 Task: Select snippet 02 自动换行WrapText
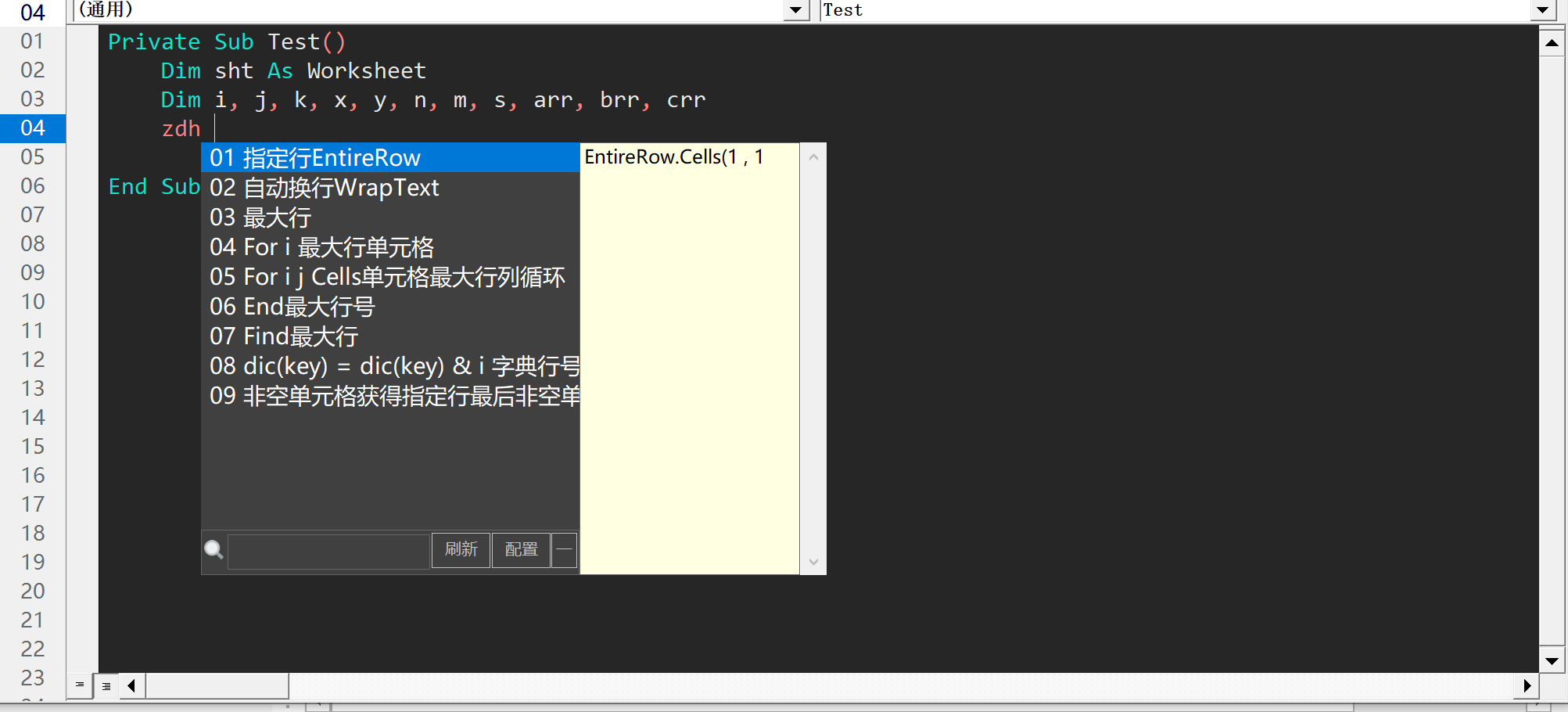click(390, 188)
